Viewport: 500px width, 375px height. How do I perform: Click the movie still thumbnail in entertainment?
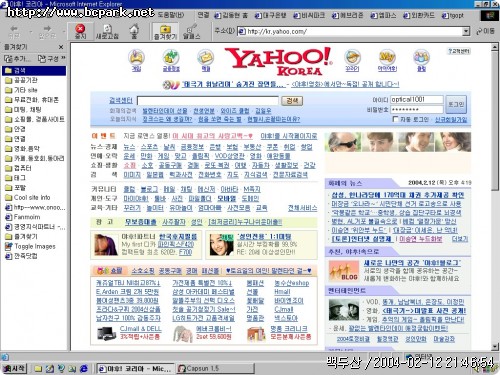coord(344,310)
